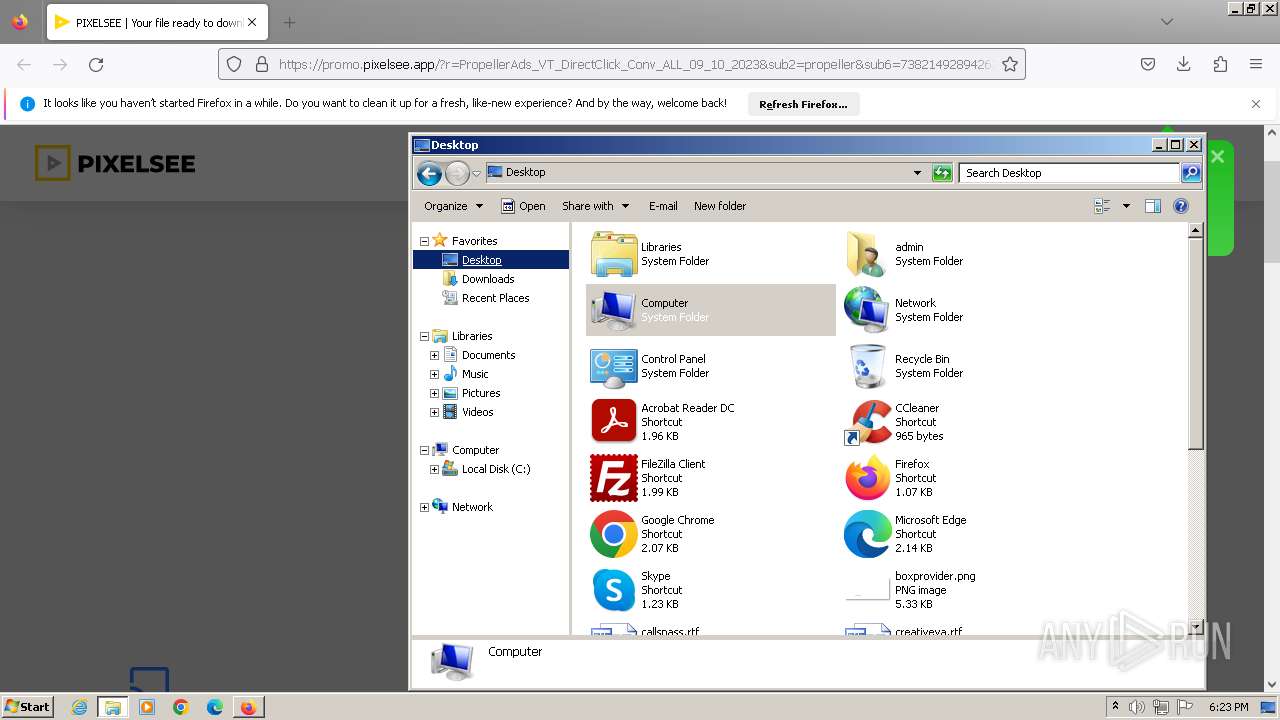Show hidden tray icons arrow

point(1115,707)
